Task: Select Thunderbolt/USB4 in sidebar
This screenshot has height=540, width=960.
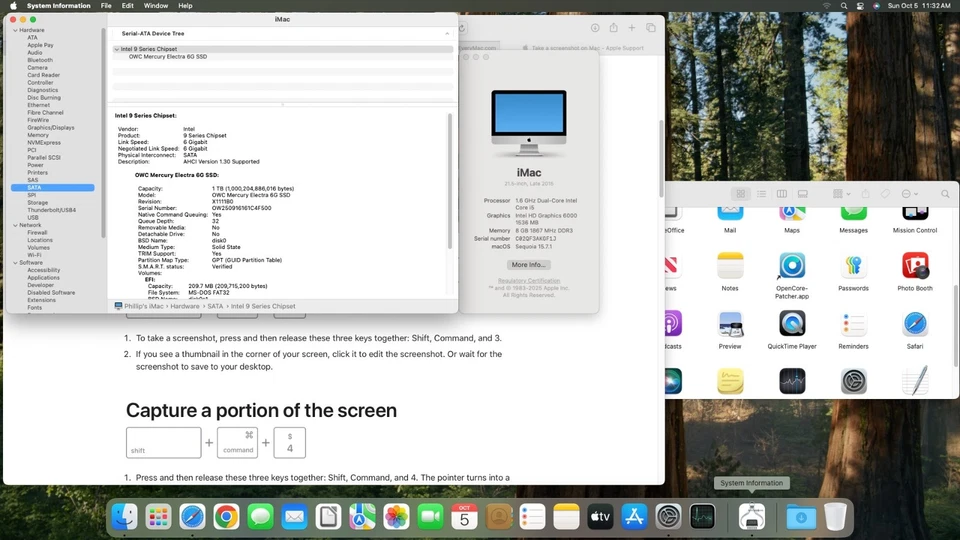Action: pos(51,210)
